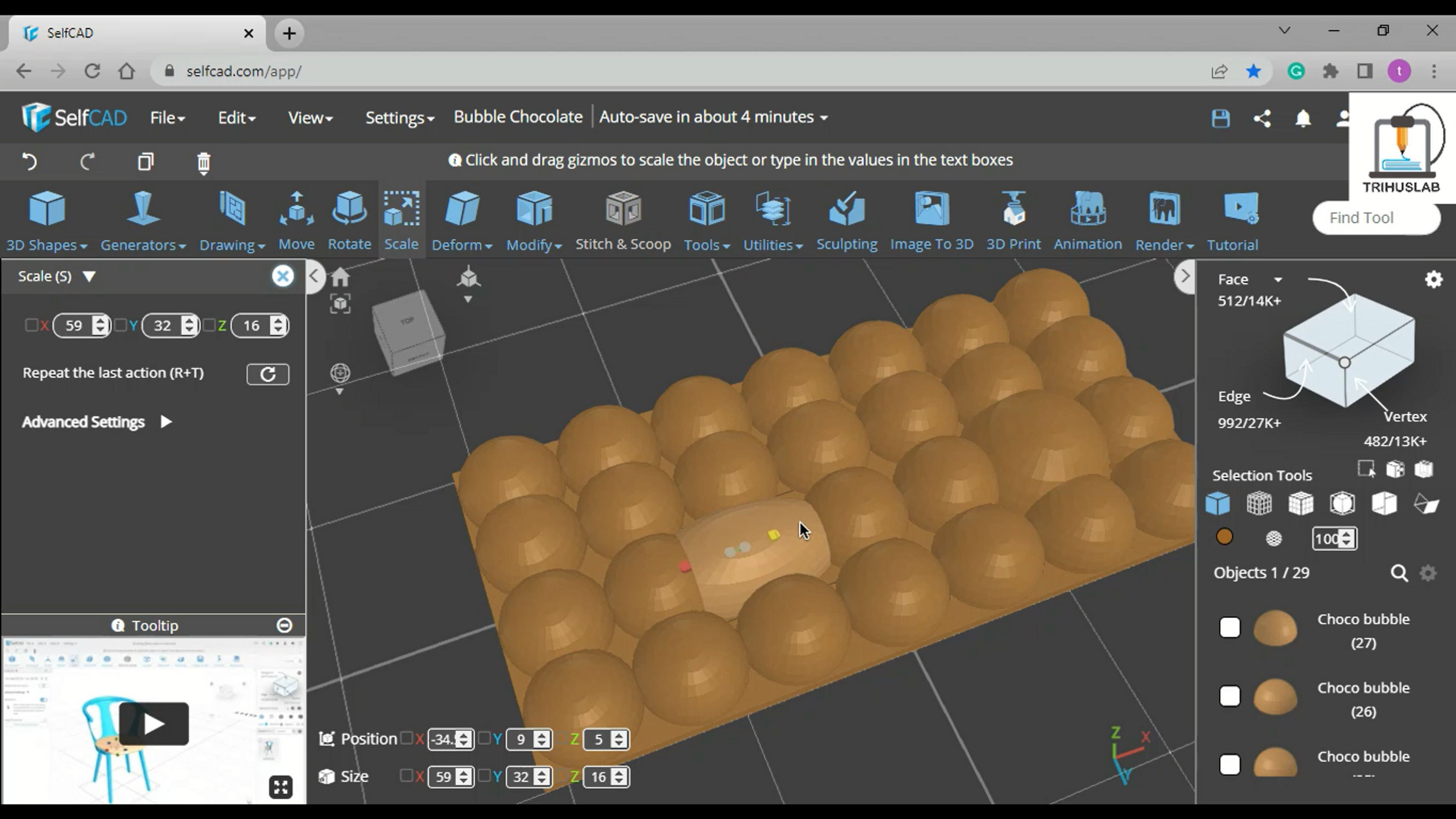Open the View menu
Screen dimensions: 1456x819
point(311,117)
